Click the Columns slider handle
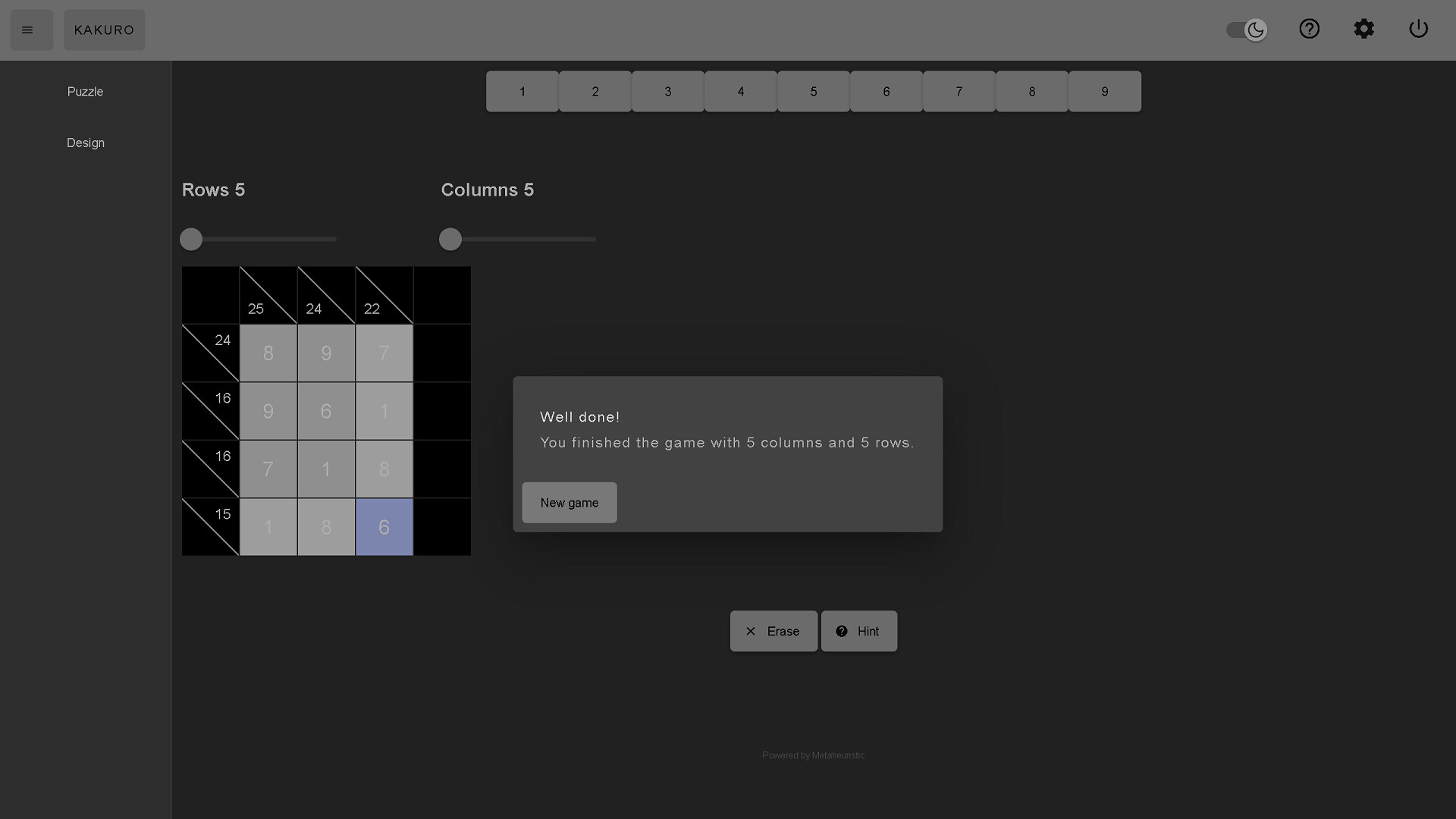The height and width of the screenshot is (819, 1456). (x=450, y=239)
